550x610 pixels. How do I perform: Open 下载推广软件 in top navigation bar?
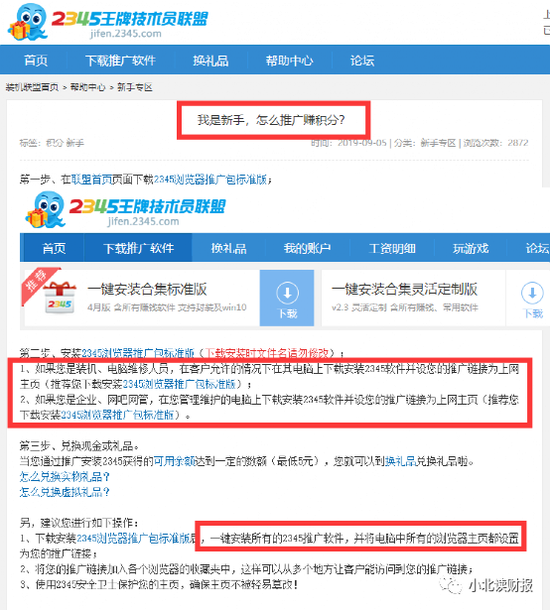[120, 61]
